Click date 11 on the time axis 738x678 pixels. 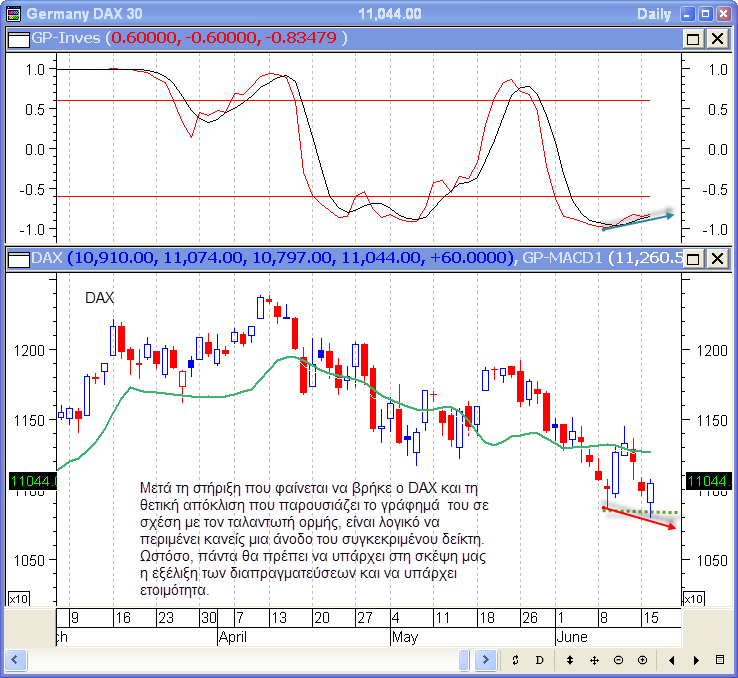point(442,618)
